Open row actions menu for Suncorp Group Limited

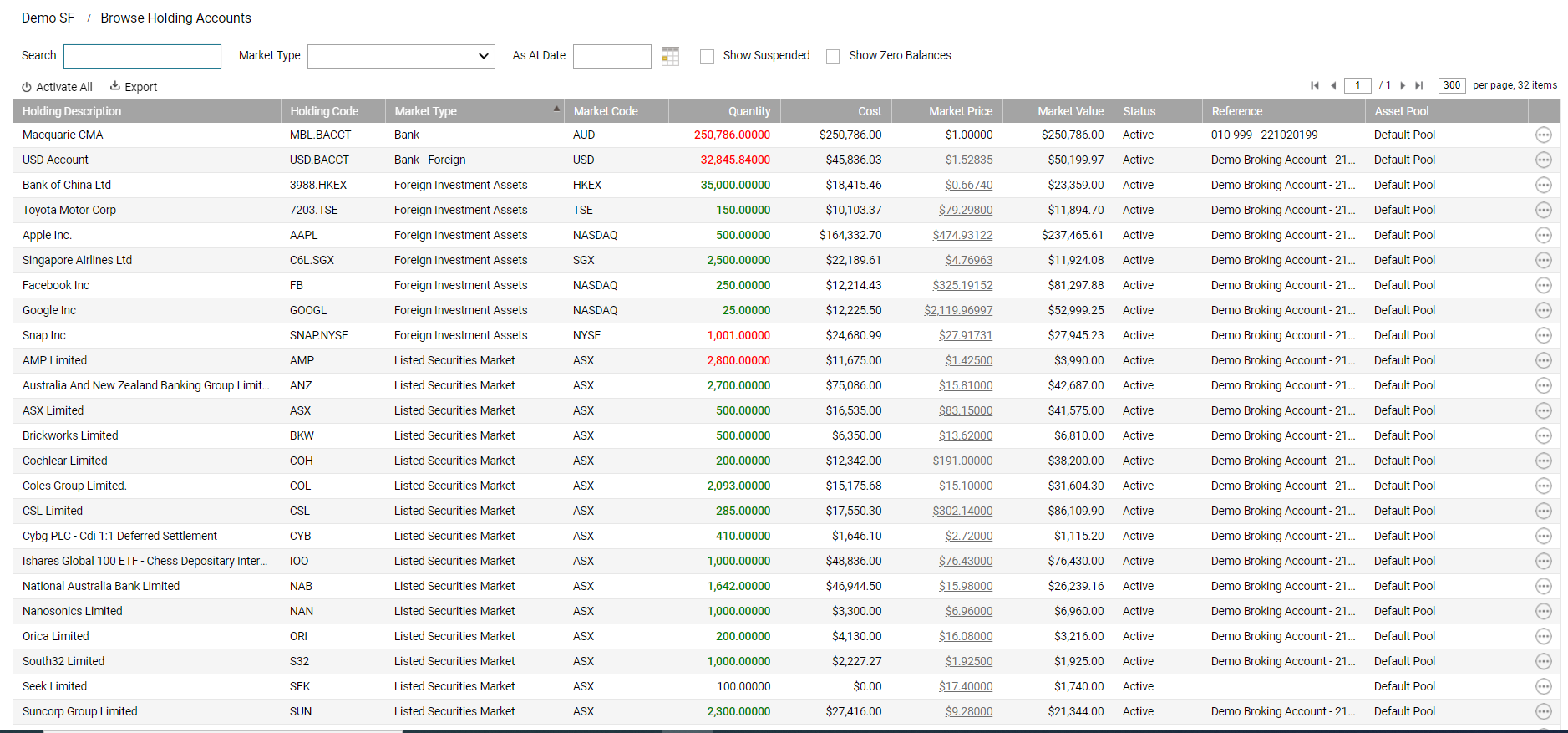click(x=1543, y=711)
